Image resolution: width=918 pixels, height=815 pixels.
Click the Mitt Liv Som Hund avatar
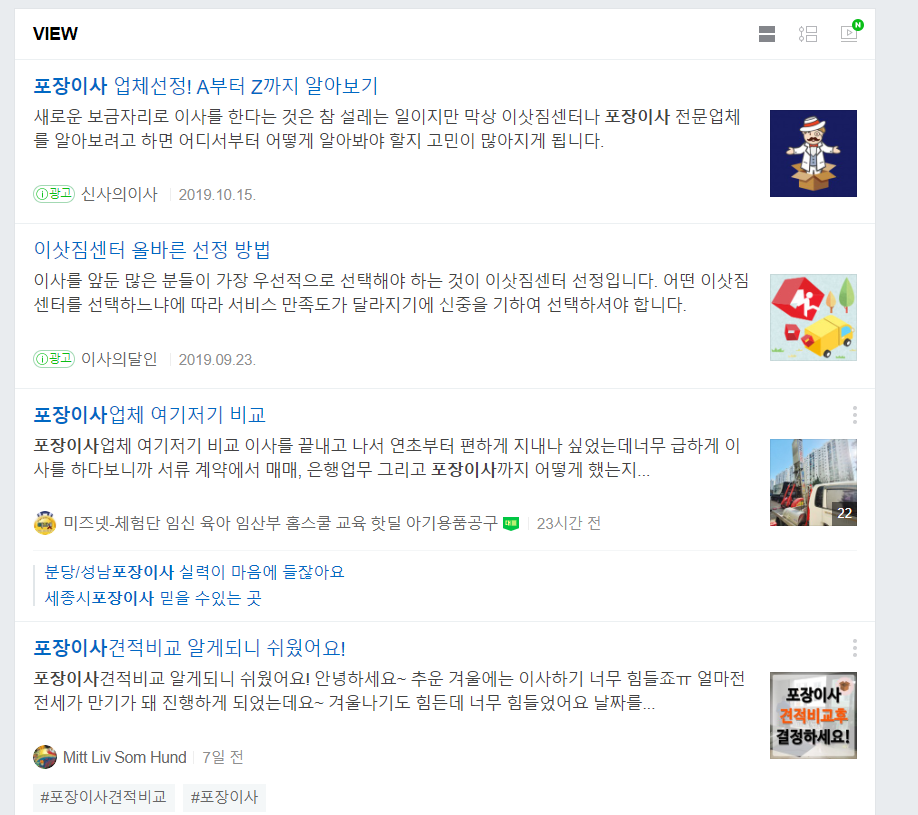[45, 757]
